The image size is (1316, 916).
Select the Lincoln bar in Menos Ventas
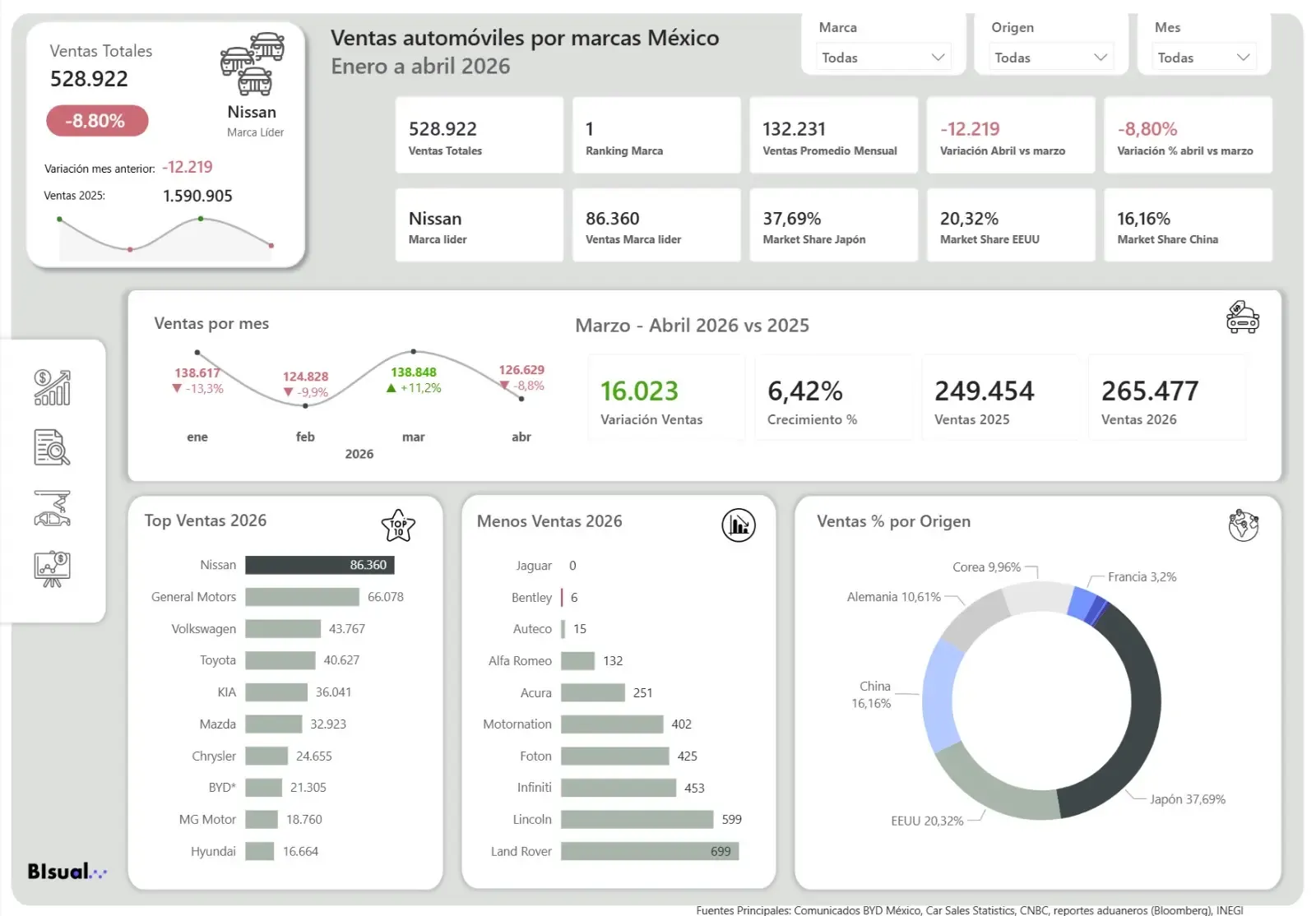click(x=637, y=820)
